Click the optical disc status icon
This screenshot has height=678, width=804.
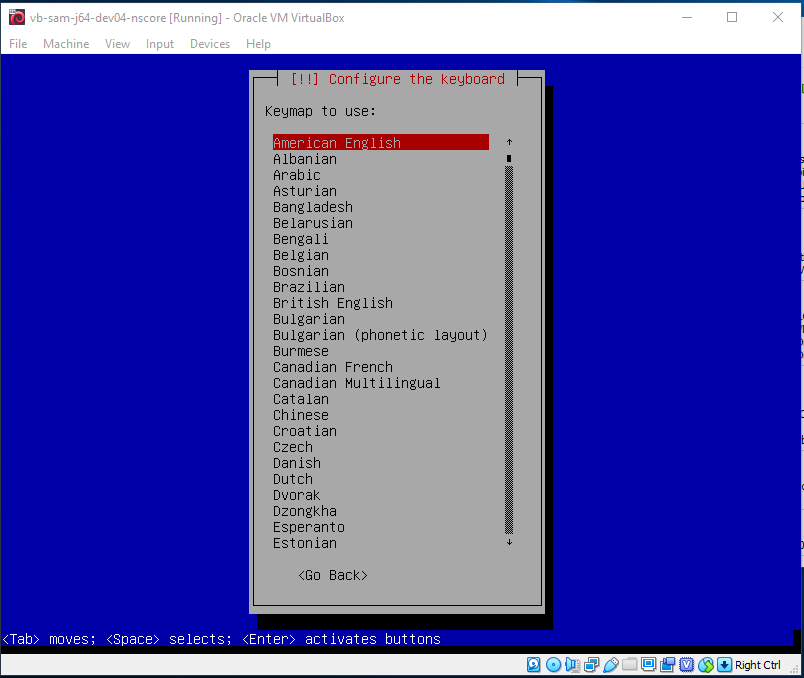[553, 665]
